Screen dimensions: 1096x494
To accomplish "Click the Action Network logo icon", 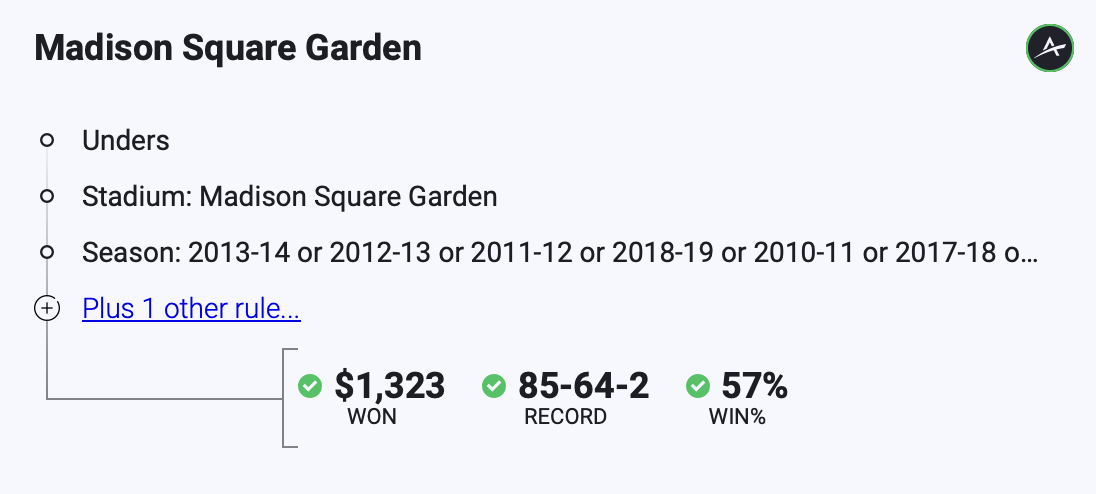I will click(x=1049, y=48).
